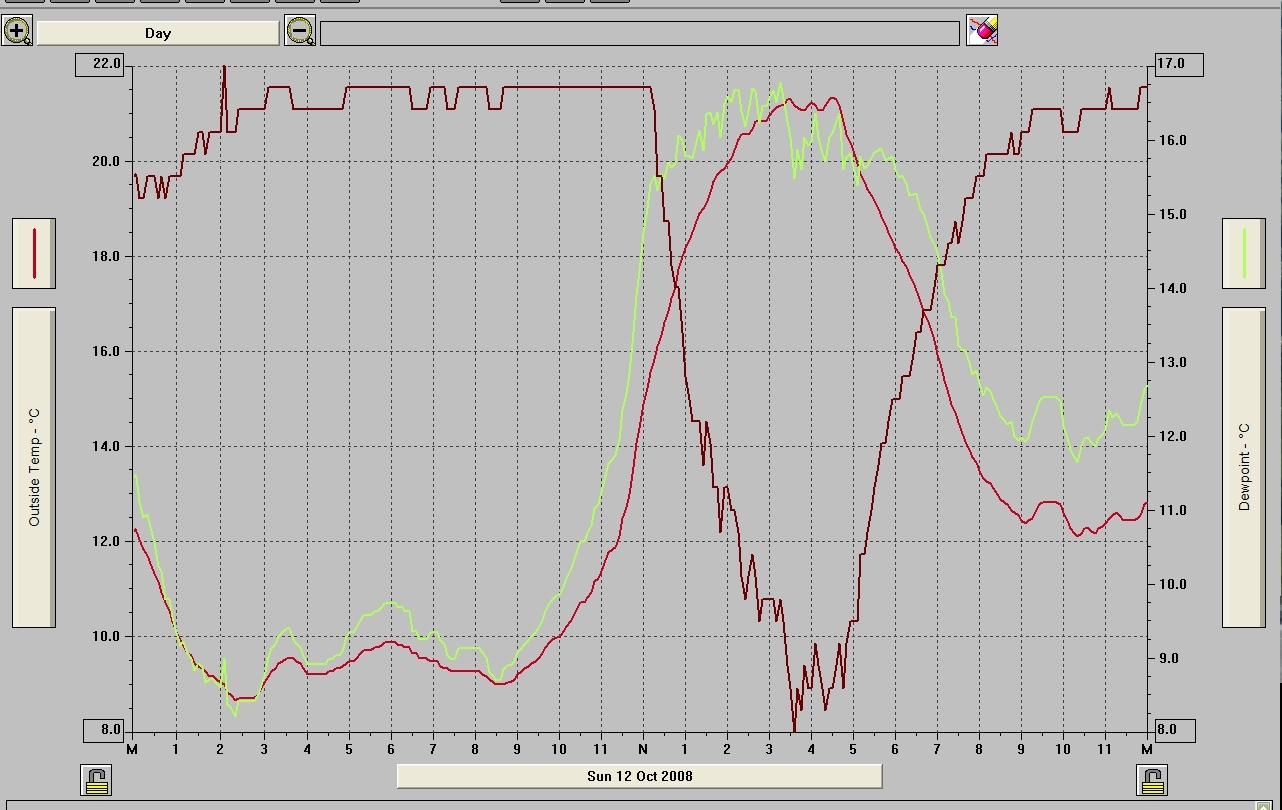1282x810 pixels.
Task: Click the N noon label on time axis
Action: 643,748
